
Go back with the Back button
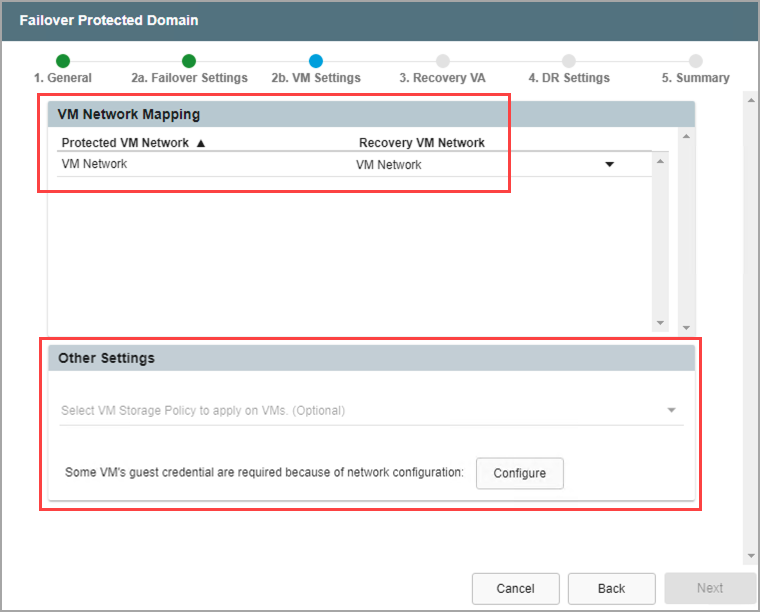pos(611,588)
